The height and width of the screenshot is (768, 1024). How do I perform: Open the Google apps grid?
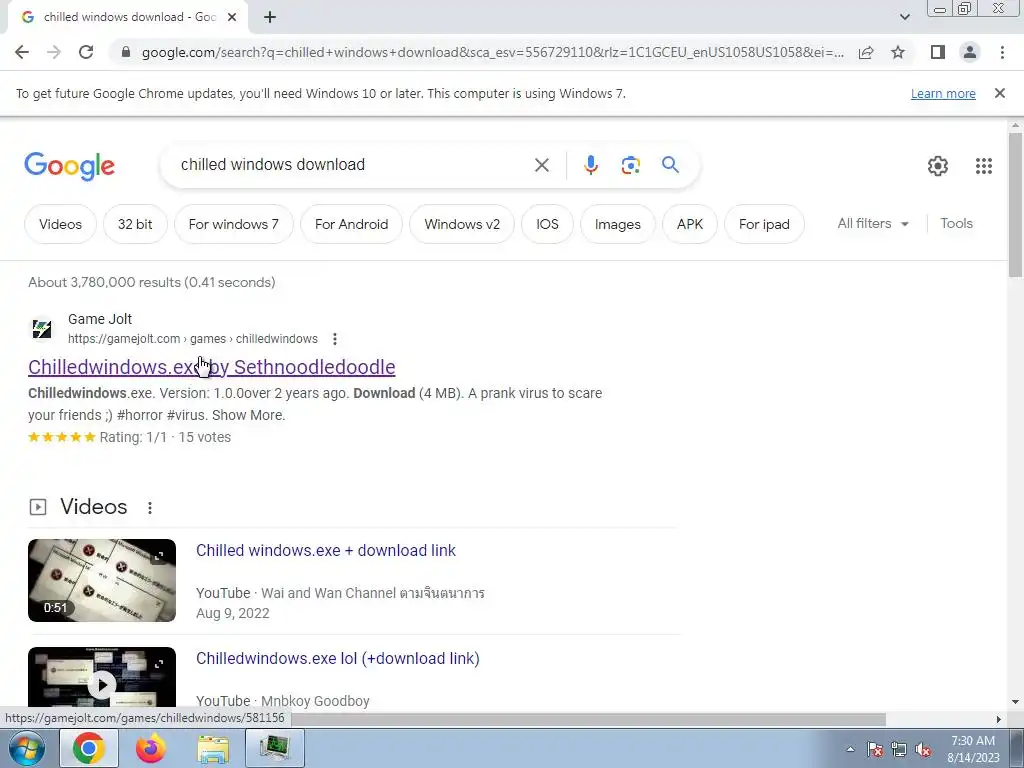[984, 166]
